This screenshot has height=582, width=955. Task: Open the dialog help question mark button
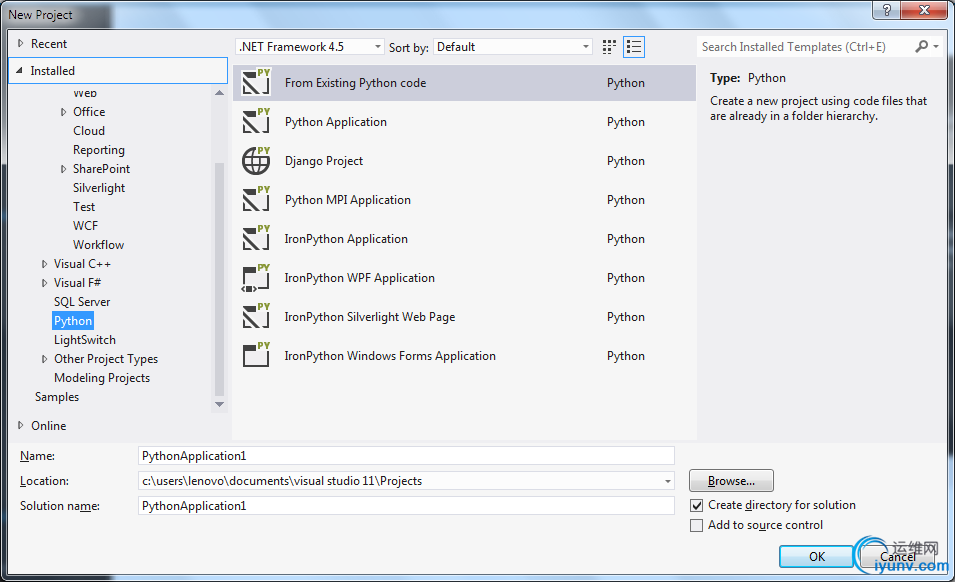[x=887, y=10]
